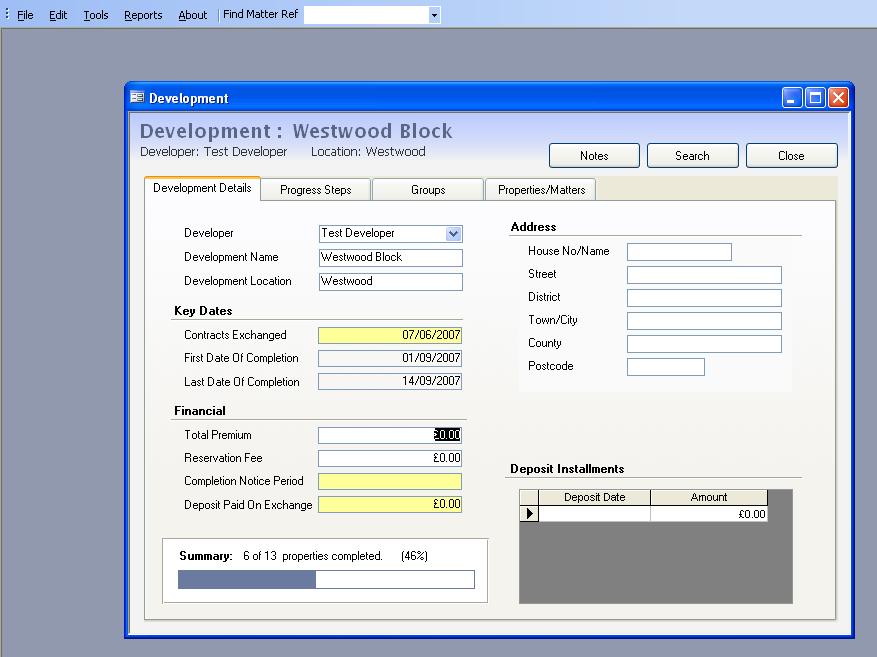Click the Search button
The image size is (877, 657).
(x=692, y=155)
